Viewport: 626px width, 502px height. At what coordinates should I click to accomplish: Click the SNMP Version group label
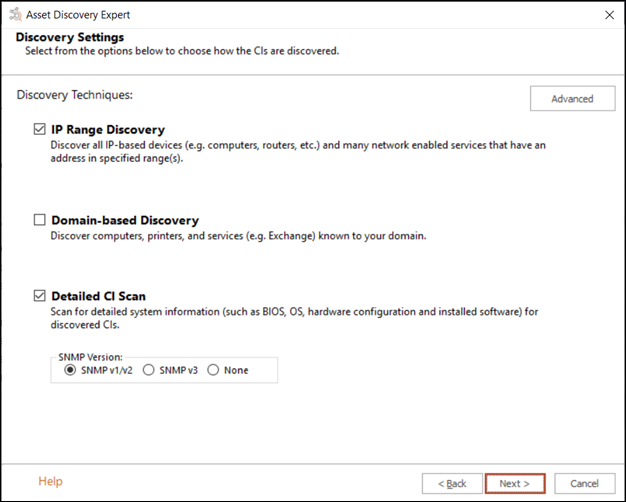(91, 356)
